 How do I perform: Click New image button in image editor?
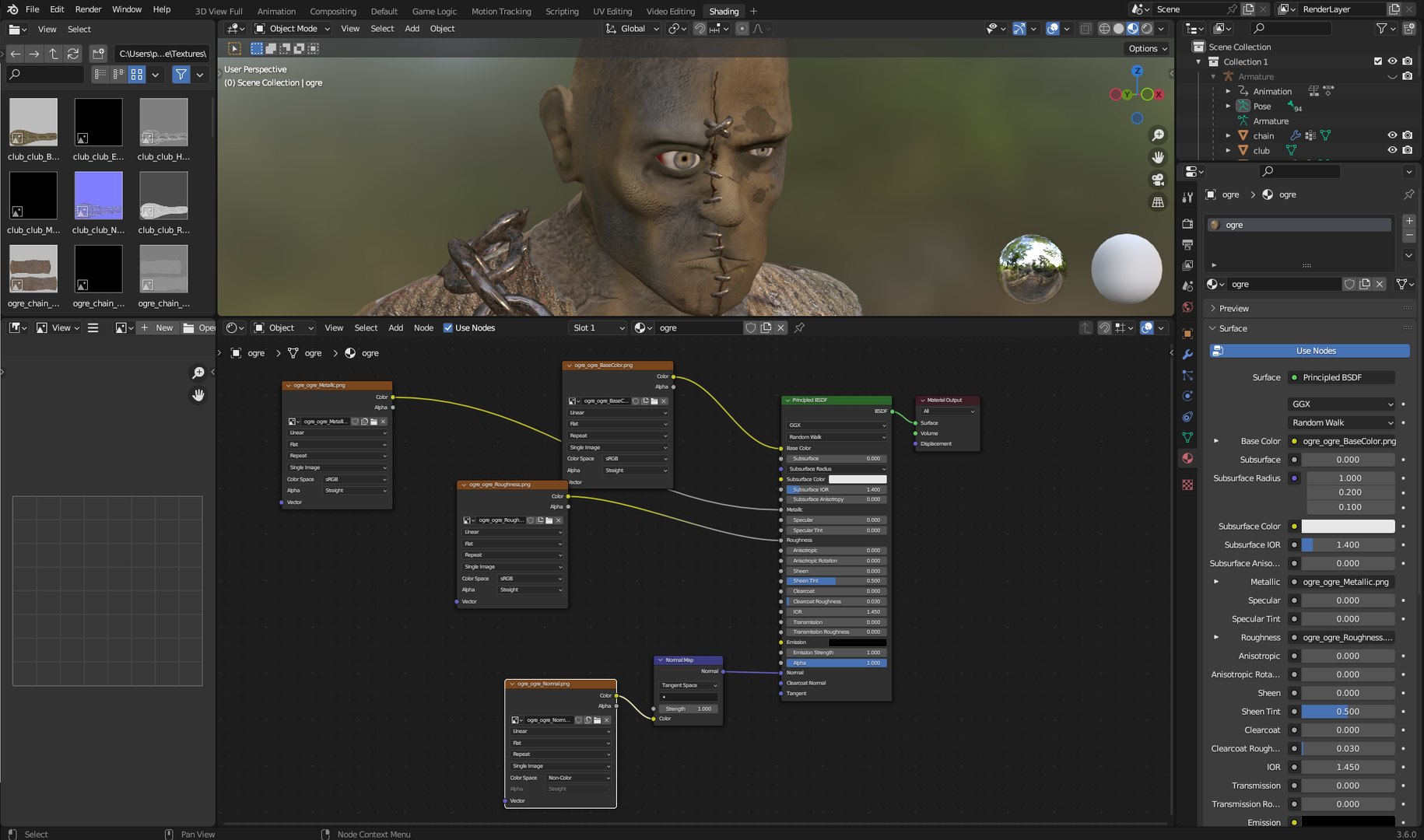[x=156, y=327]
